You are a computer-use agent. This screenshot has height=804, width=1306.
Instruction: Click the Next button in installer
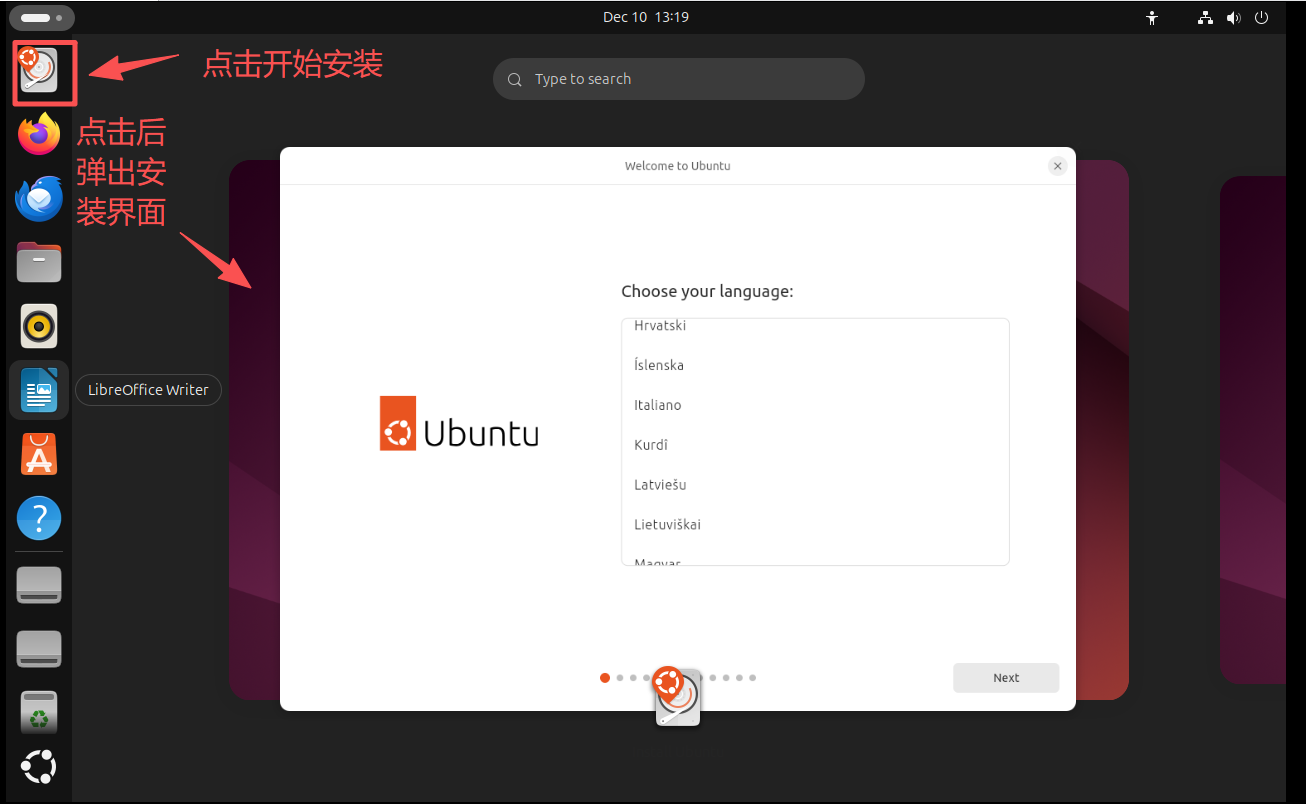click(x=1006, y=677)
